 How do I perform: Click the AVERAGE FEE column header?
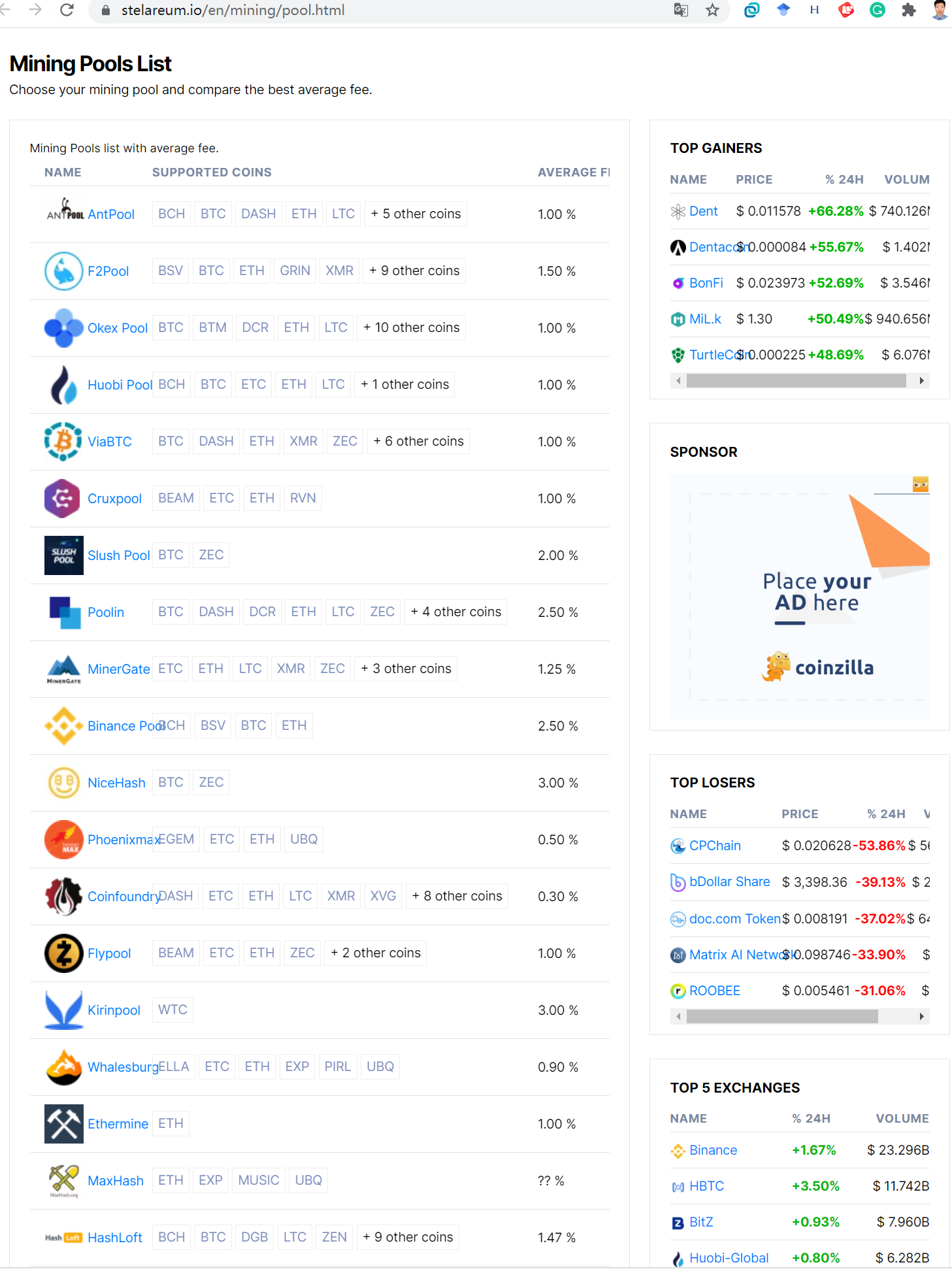click(x=574, y=173)
